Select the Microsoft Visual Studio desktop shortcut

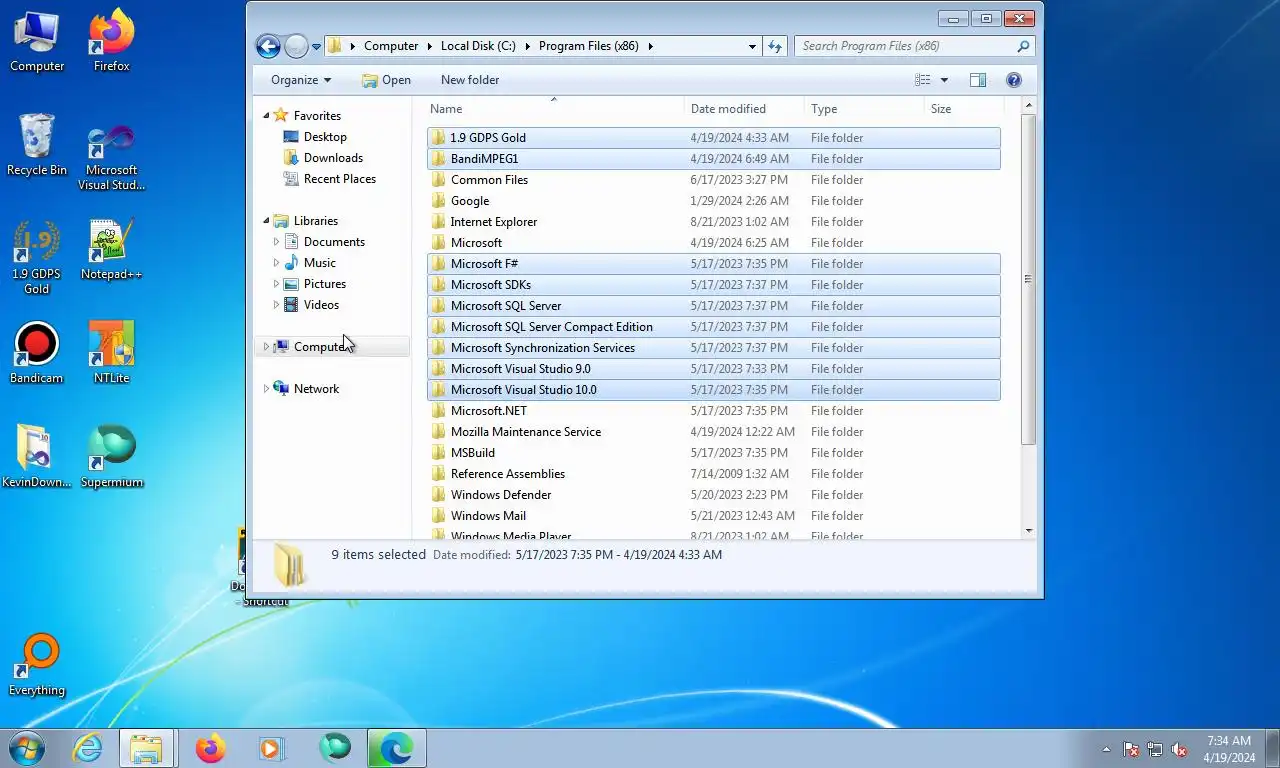[x=111, y=158]
